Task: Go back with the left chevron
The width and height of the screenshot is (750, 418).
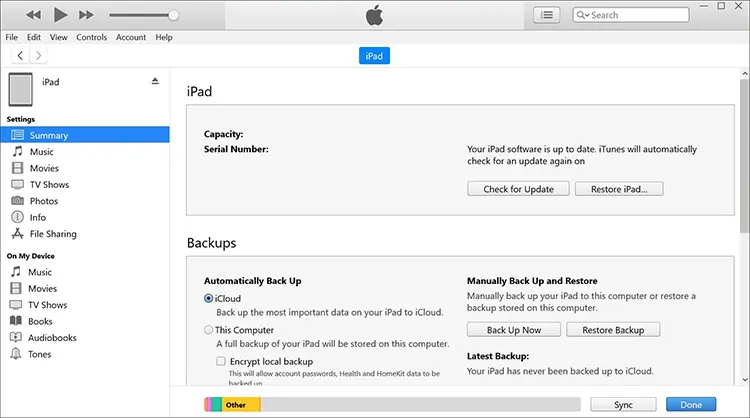Action: coord(20,55)
